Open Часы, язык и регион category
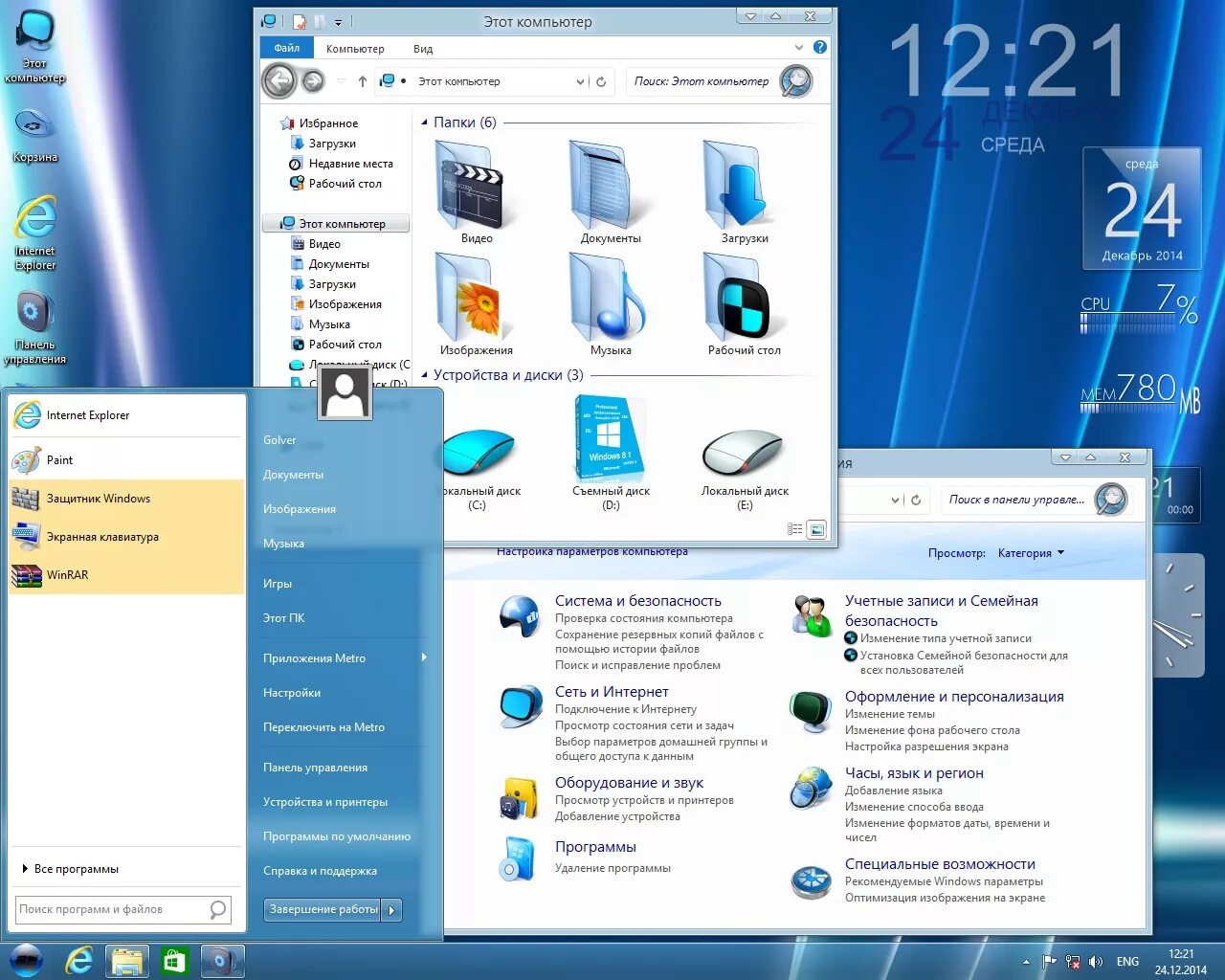This screenshot has width=1225, height=980. point(914,773)
